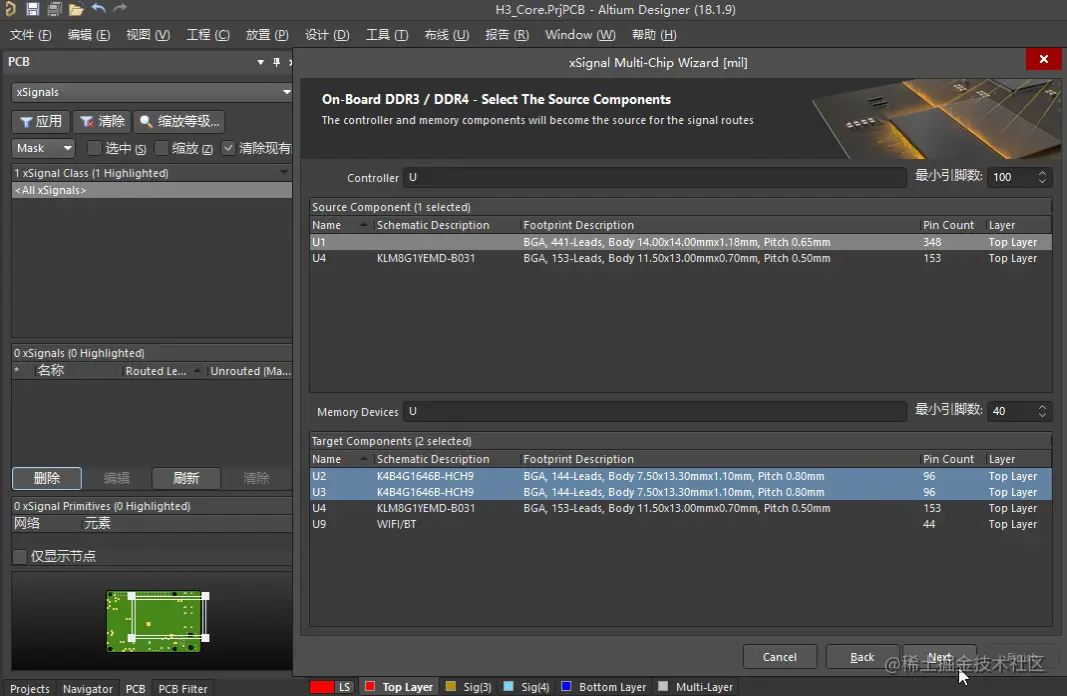Open the 放置 (P) menu

(267, 35)
